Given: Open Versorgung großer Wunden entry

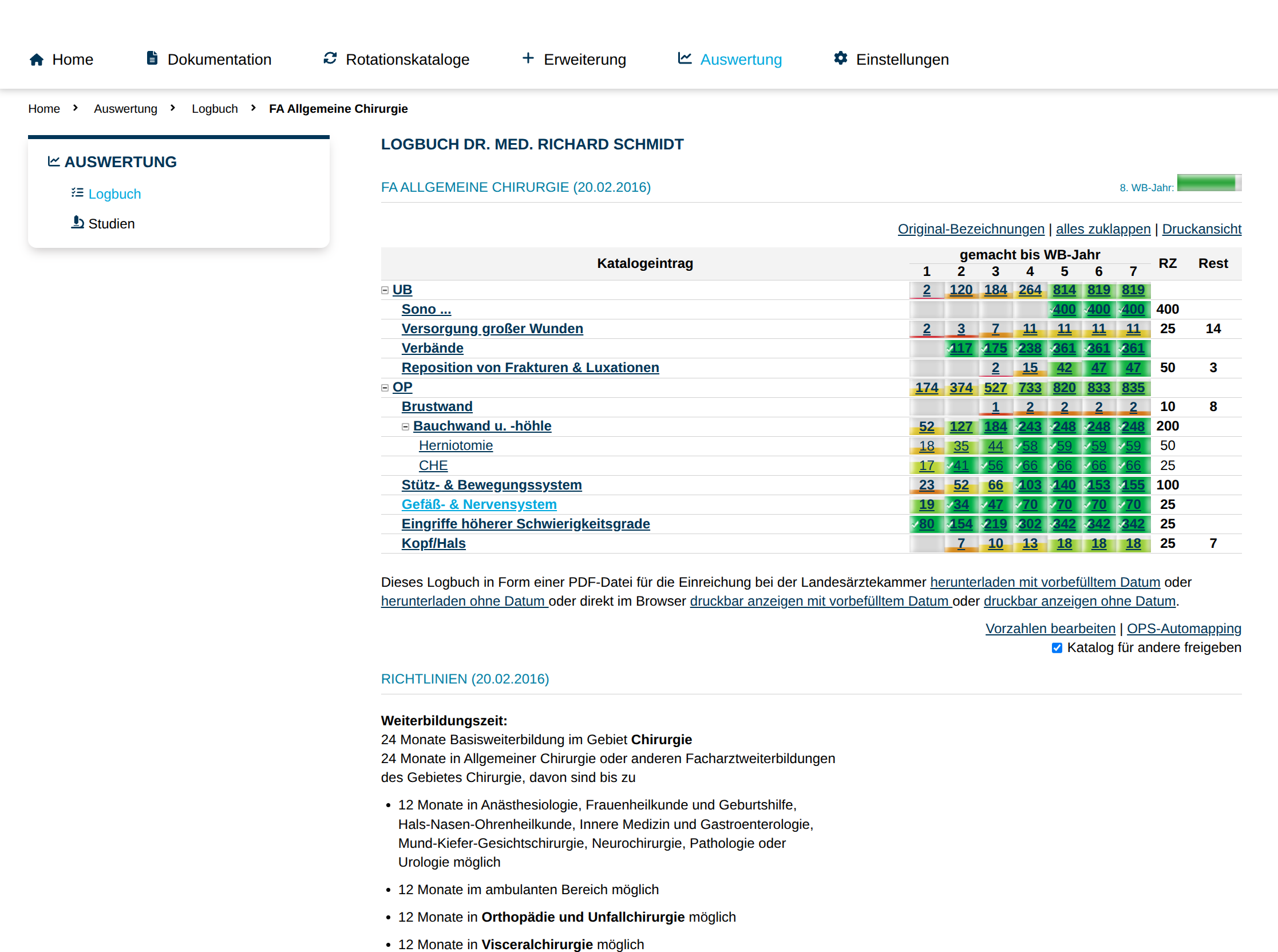Looking at the screenshot, I should click(492, 329).
